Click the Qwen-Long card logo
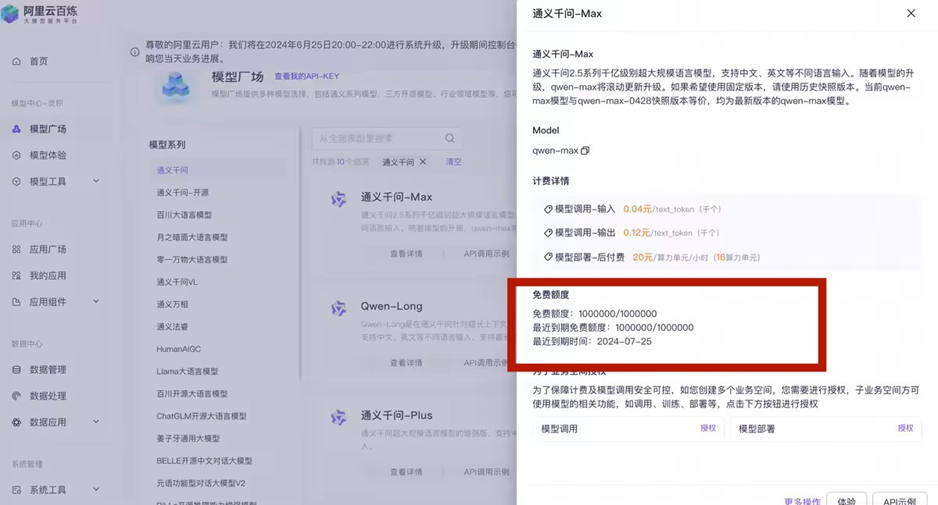This screenshot has height=505, width=938. pyautogui.click(x=339, y=308)
